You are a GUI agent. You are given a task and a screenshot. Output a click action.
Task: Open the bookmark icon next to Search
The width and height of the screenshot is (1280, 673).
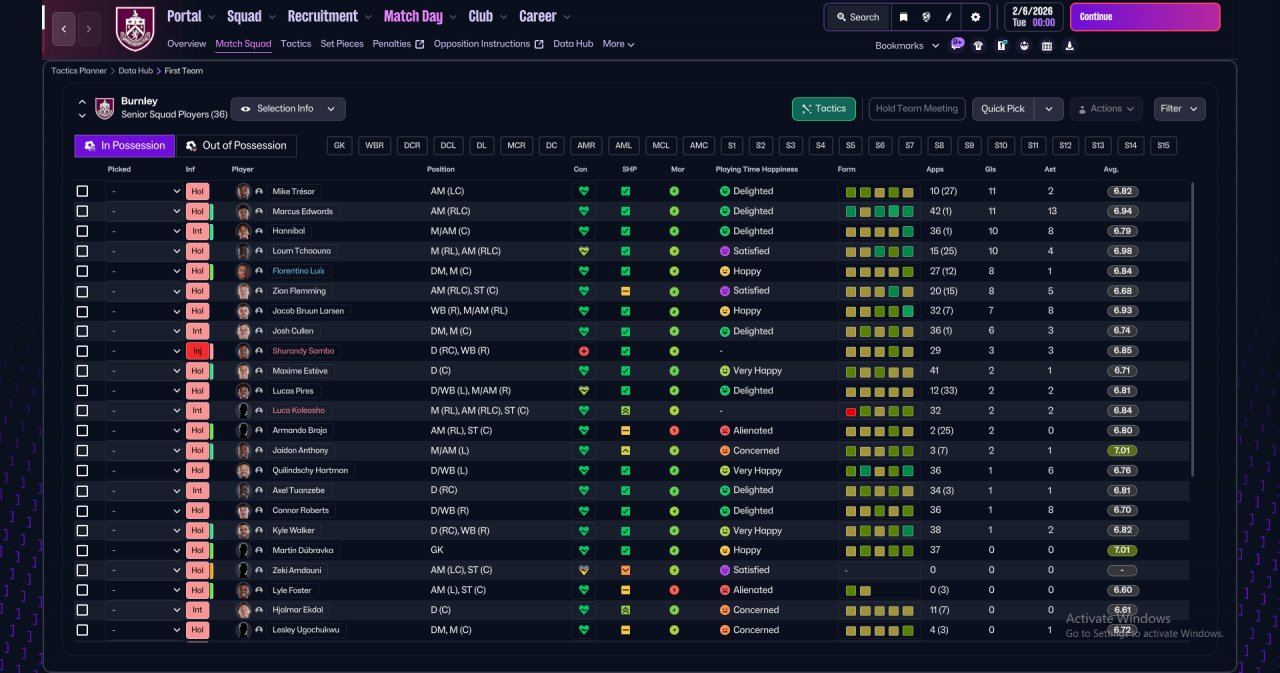pyautogui.click(x=904, y=17)
